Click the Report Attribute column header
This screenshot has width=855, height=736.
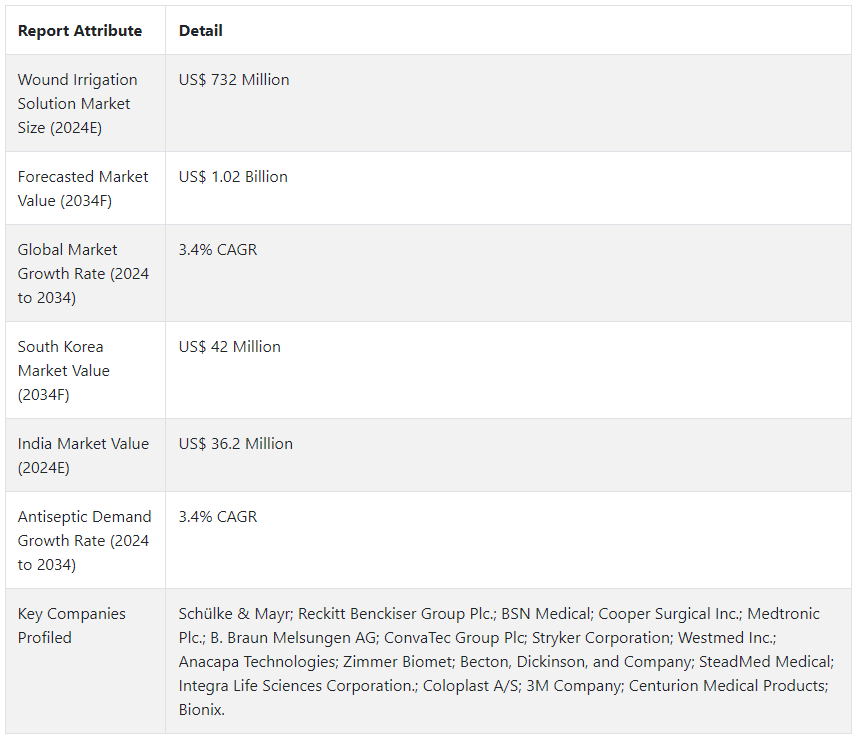point(80,31)
